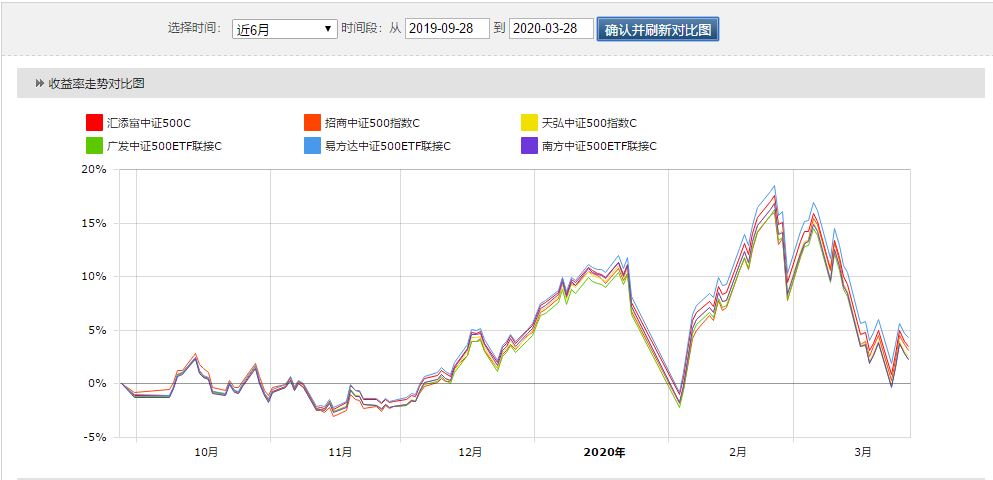Click the 时间段 label
993x480 pixels.
pyautogui.click(x=362, y=28)
